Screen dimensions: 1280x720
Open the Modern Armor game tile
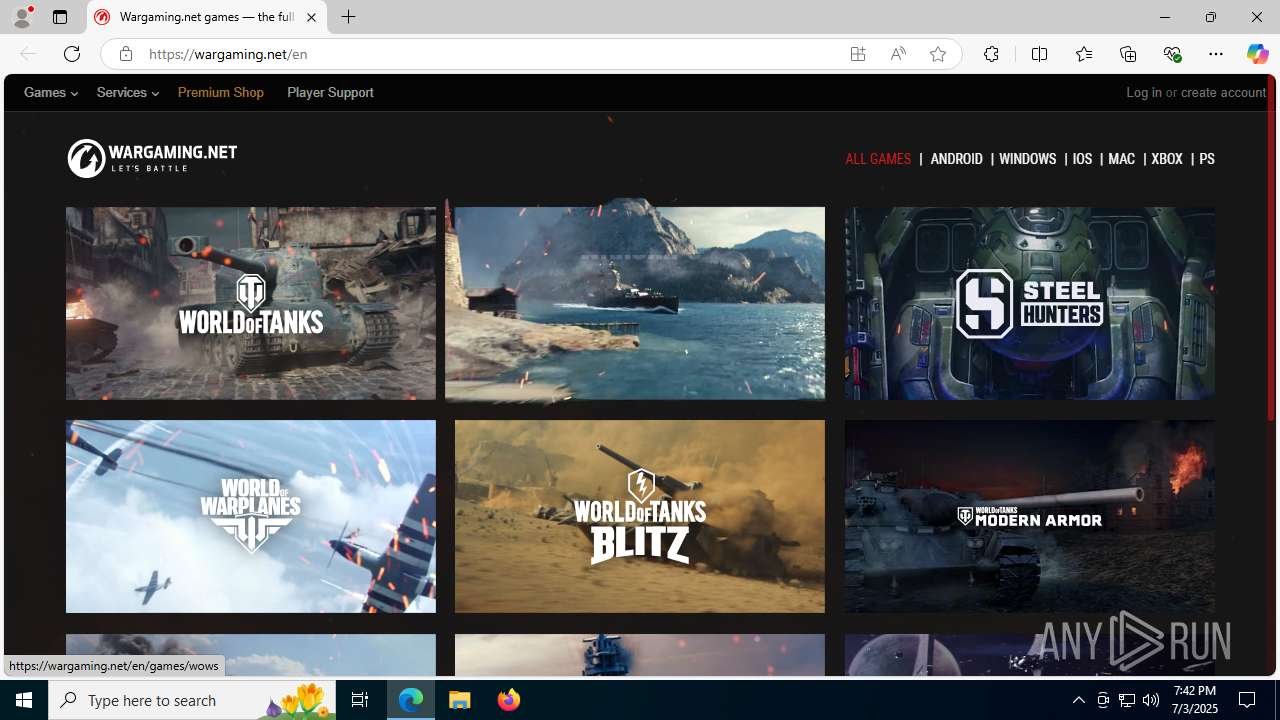click(x=1029, y=516)
